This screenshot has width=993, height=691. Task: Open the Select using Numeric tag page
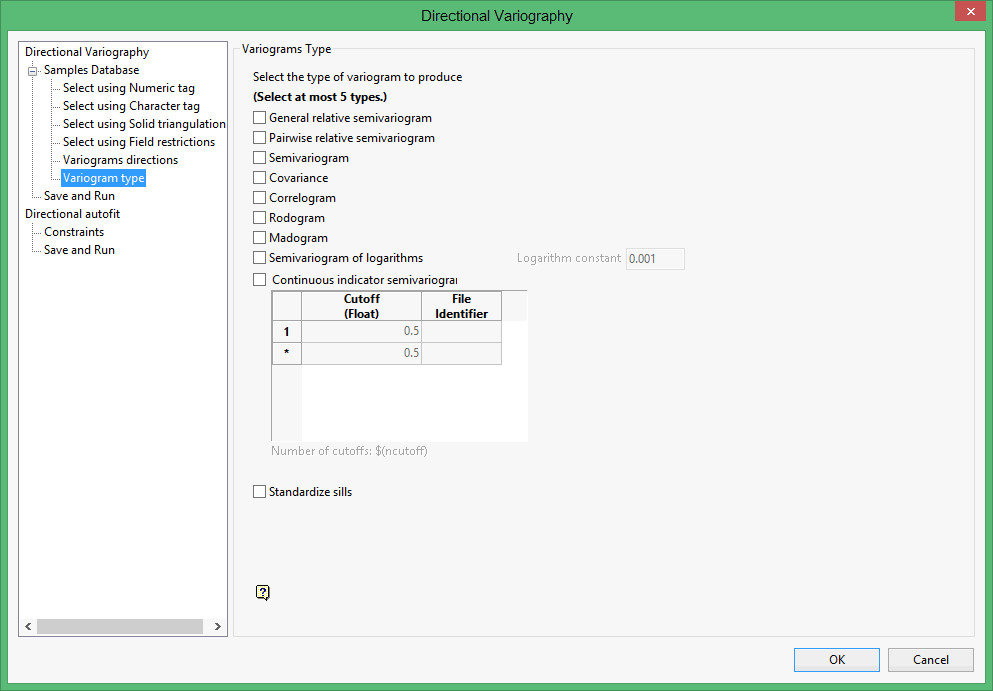(127, 87)
